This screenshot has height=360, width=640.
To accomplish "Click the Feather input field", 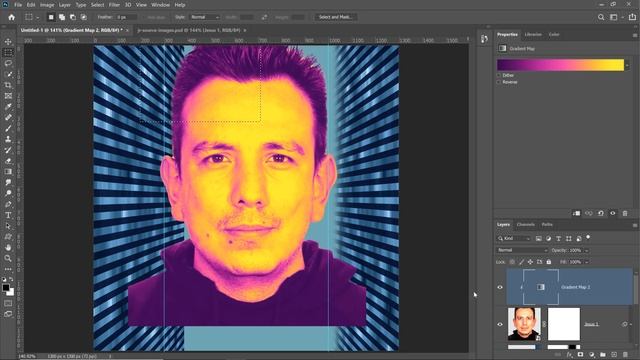I will point(127,17).
